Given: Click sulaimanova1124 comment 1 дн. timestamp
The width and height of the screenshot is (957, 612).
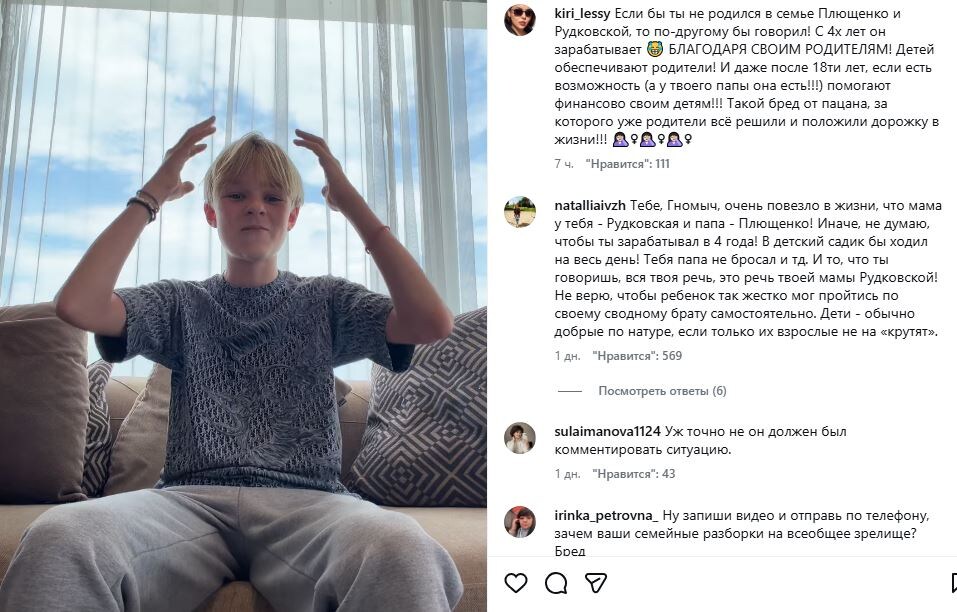Looking at the screenshot, I should click(567, 474).
